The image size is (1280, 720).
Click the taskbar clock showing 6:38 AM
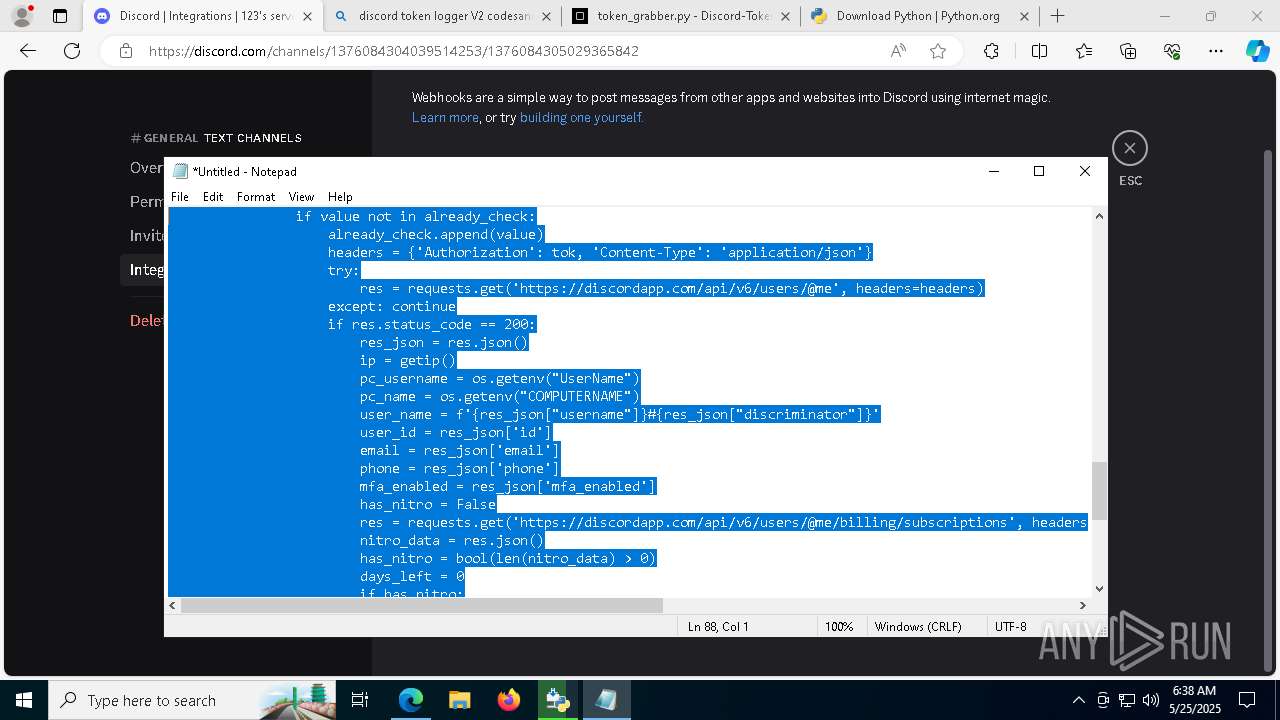pos(1193,700)
